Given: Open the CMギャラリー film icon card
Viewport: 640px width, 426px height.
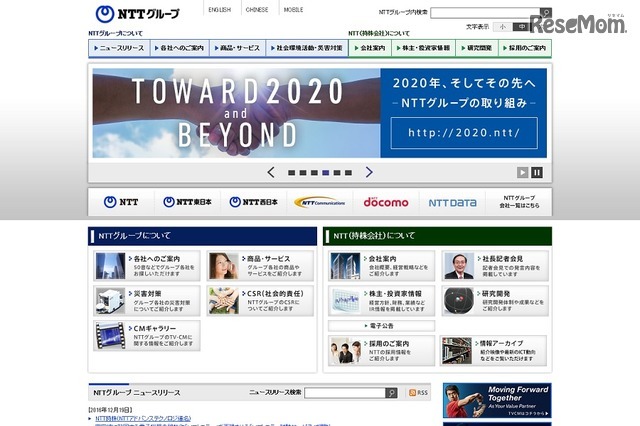Looking at the screenshot, I should pyautogui.click(x=147, y=336).
